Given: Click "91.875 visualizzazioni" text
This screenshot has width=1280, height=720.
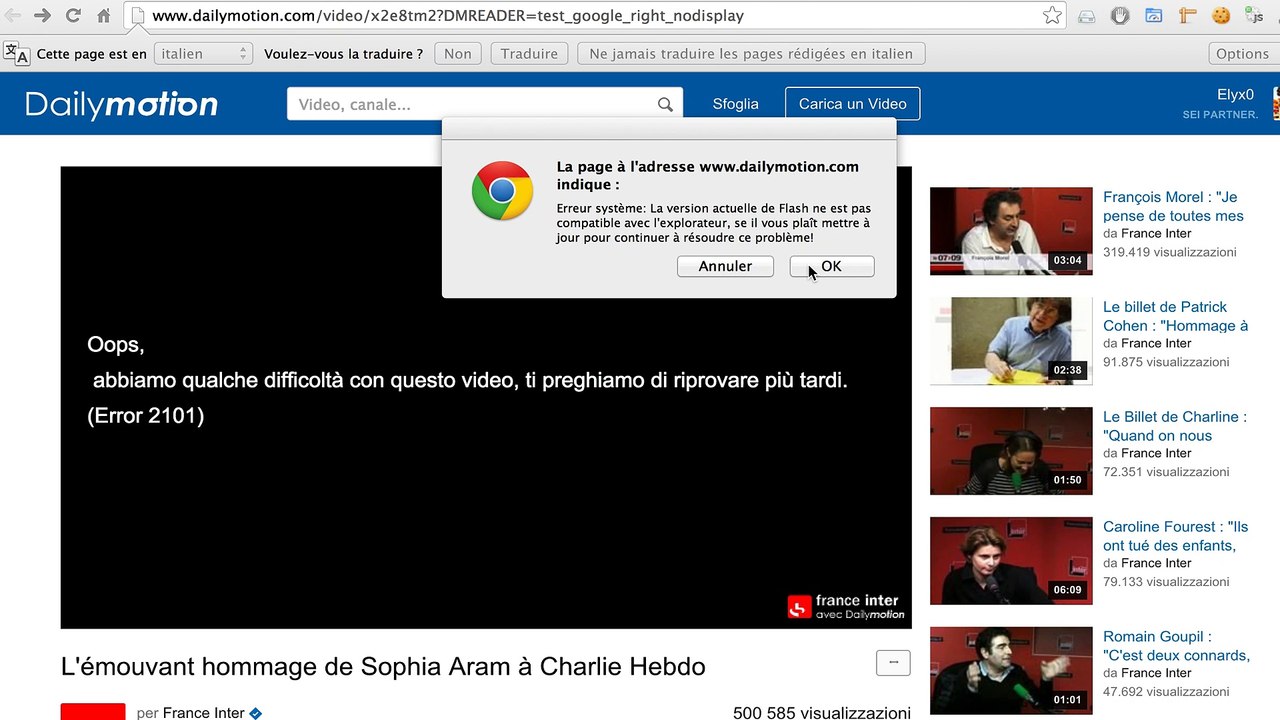Looking at the screenshot, I should pos(1166,362).
